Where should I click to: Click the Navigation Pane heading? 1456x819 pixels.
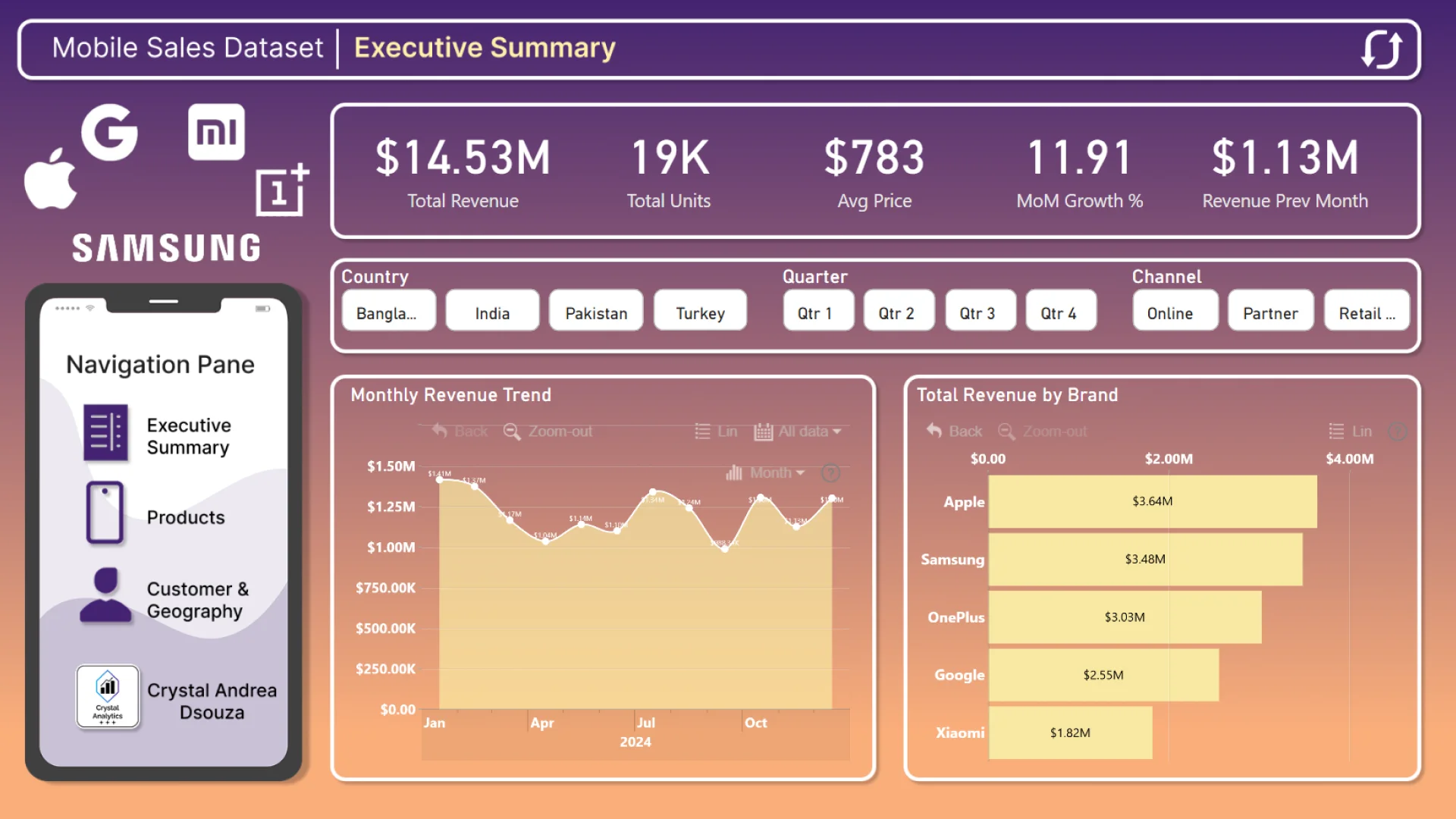(x=160, y=365)
